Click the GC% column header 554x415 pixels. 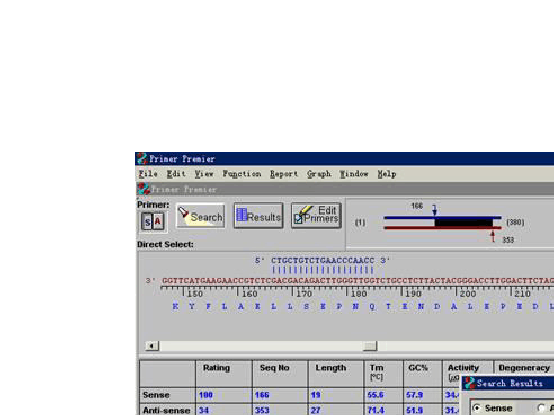pos(418,368)
